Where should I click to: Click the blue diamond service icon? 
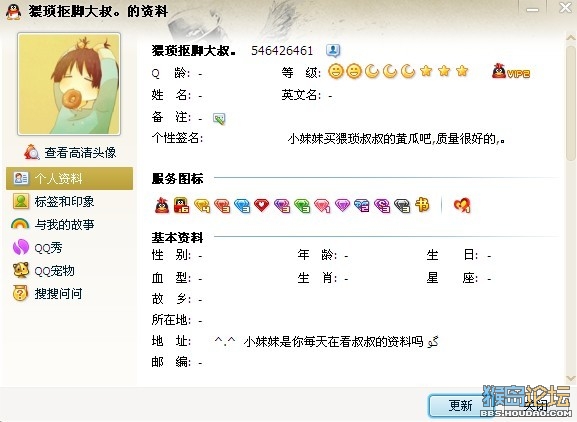242,206
